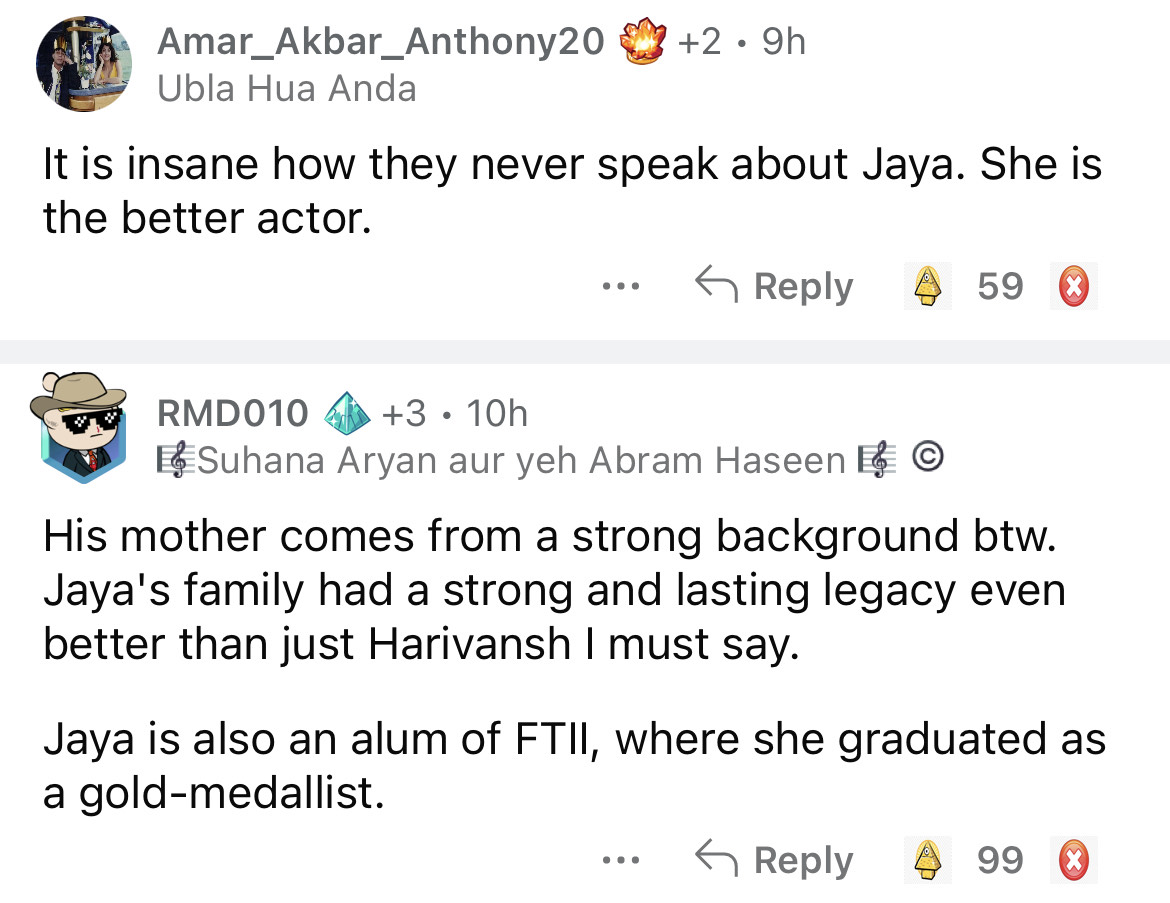
Task: Click the "Suhana Aryan aur yeh Abram Haseen" flair
Action: coord(520,460)
